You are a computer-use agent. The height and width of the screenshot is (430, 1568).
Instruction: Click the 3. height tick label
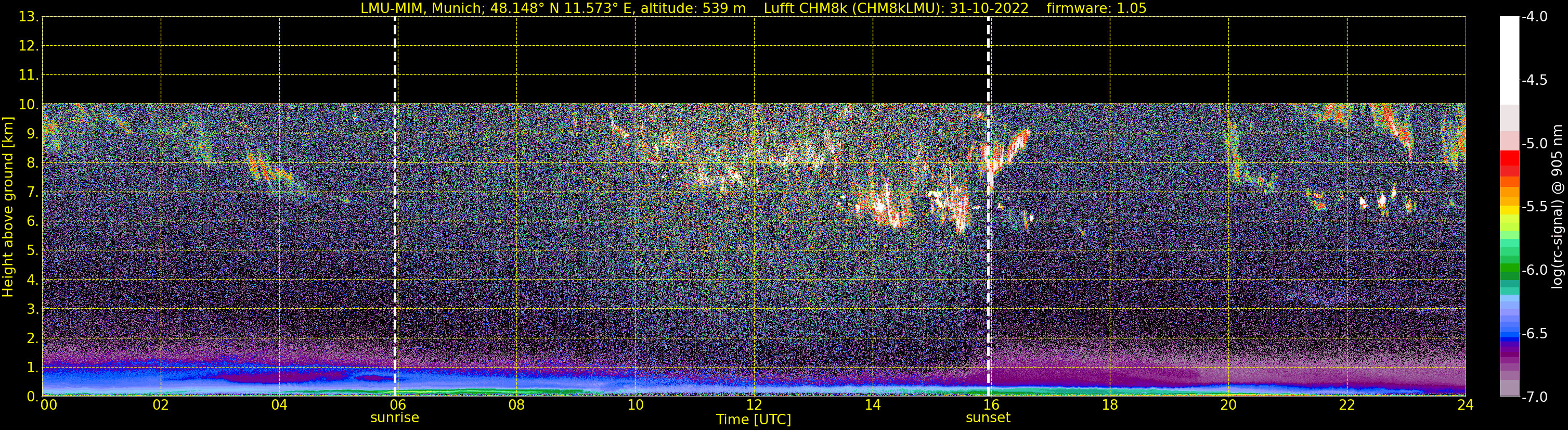(32, 309)
